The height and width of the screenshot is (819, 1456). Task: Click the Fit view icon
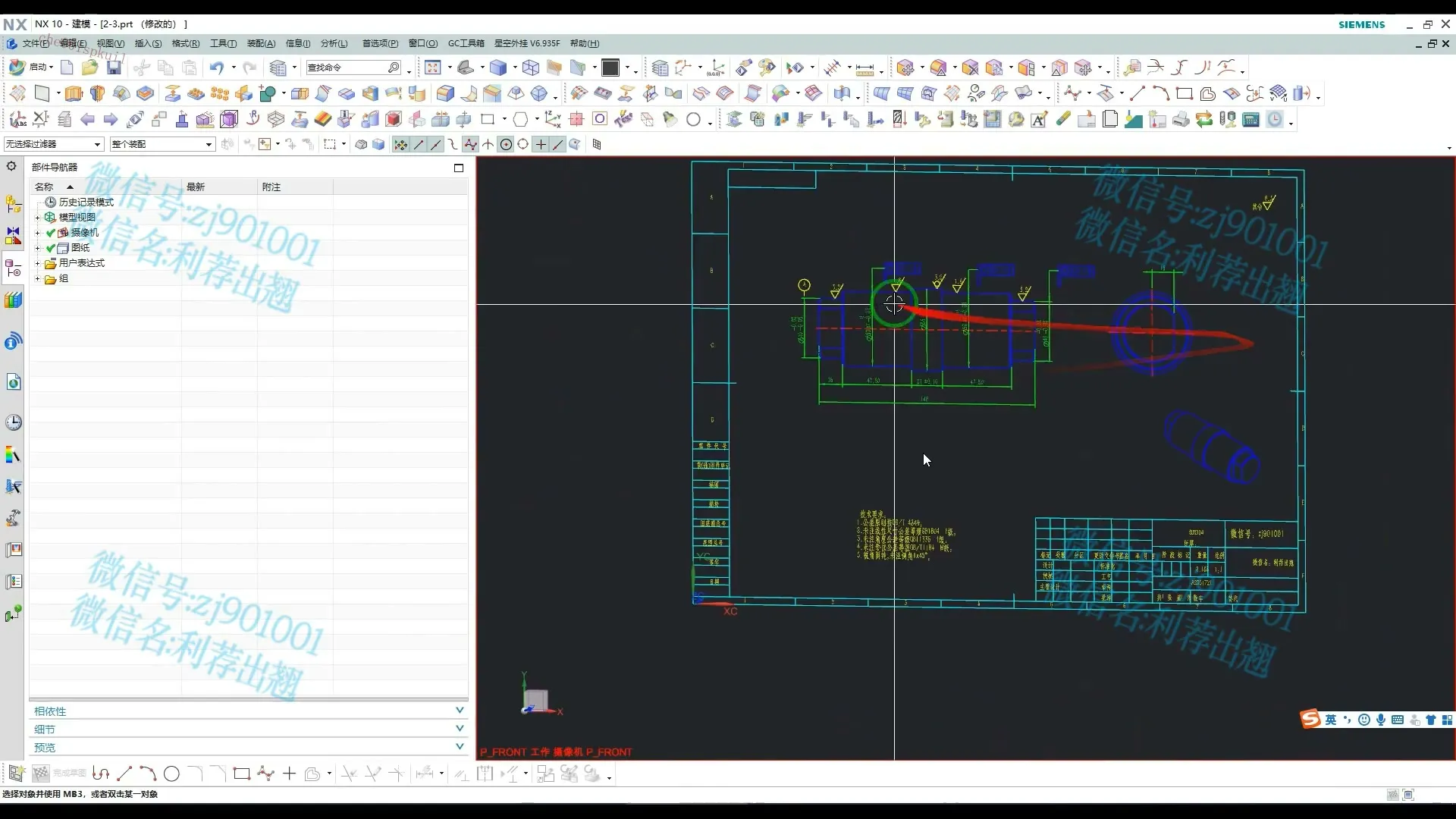432,67
